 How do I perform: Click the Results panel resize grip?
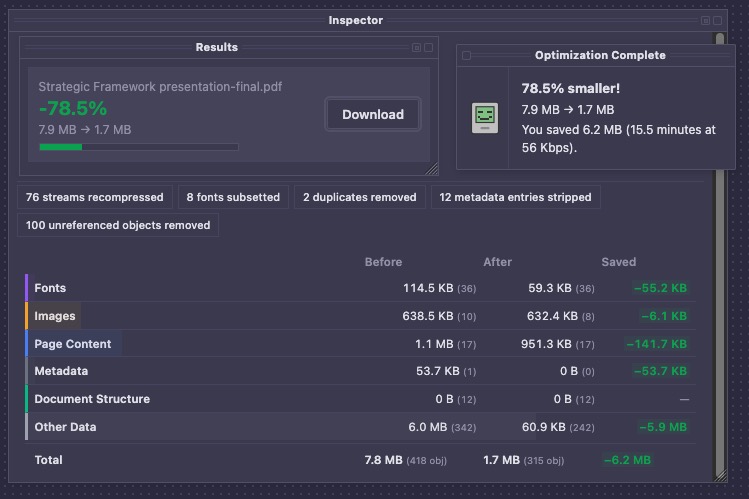click(431, 169)
